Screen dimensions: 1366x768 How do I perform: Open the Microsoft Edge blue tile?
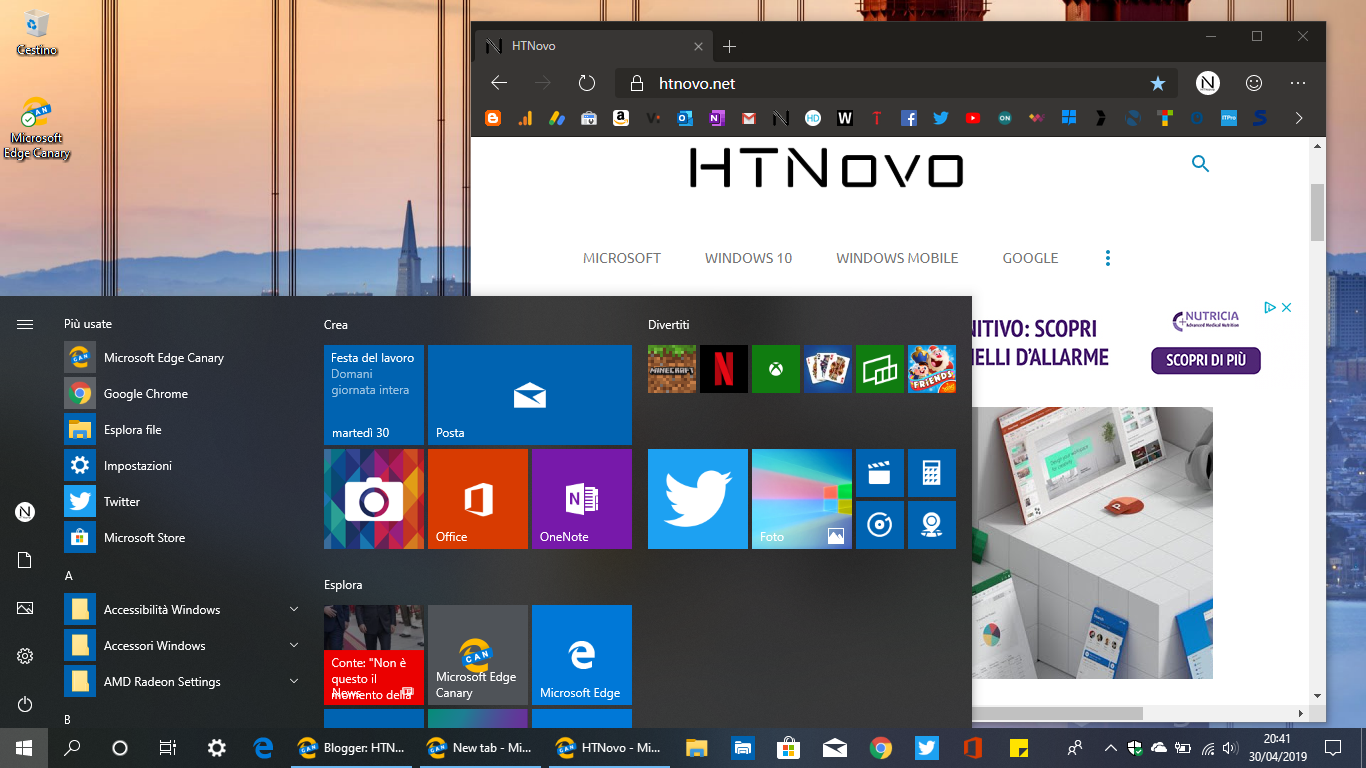[582, 655]
